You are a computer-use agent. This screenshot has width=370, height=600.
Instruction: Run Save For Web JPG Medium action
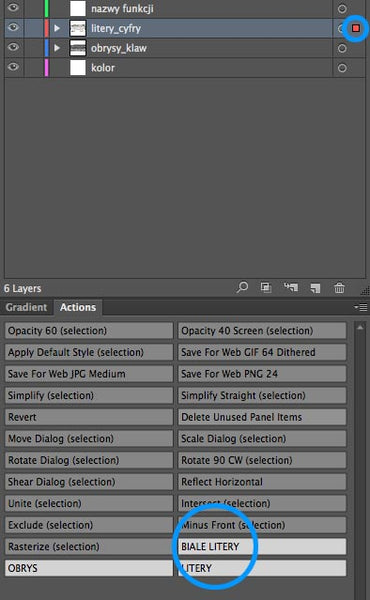(x=89, y=374)
